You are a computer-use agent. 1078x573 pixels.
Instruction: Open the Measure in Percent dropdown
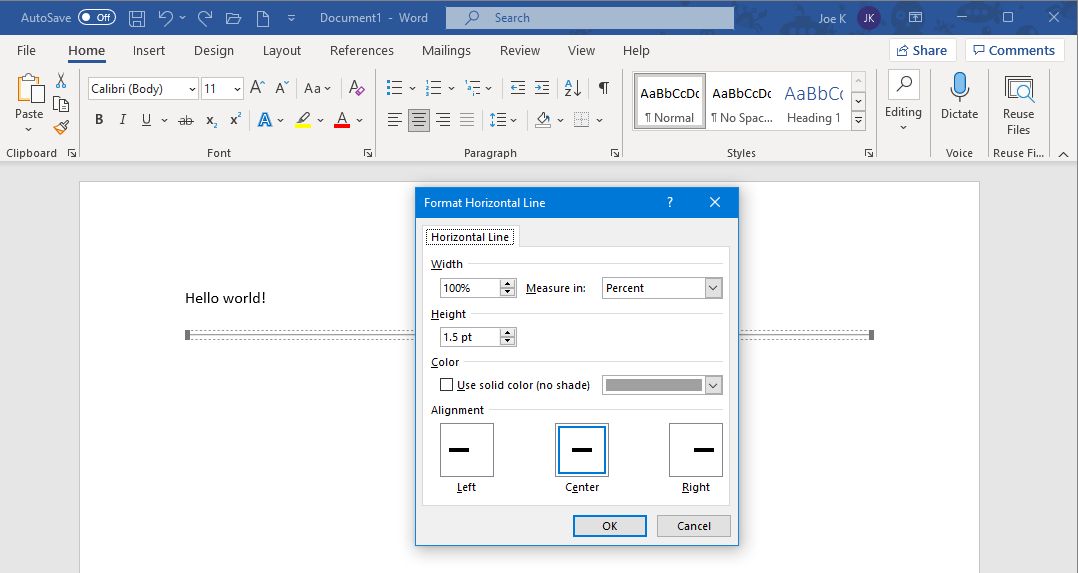click(x=662, y=288)
